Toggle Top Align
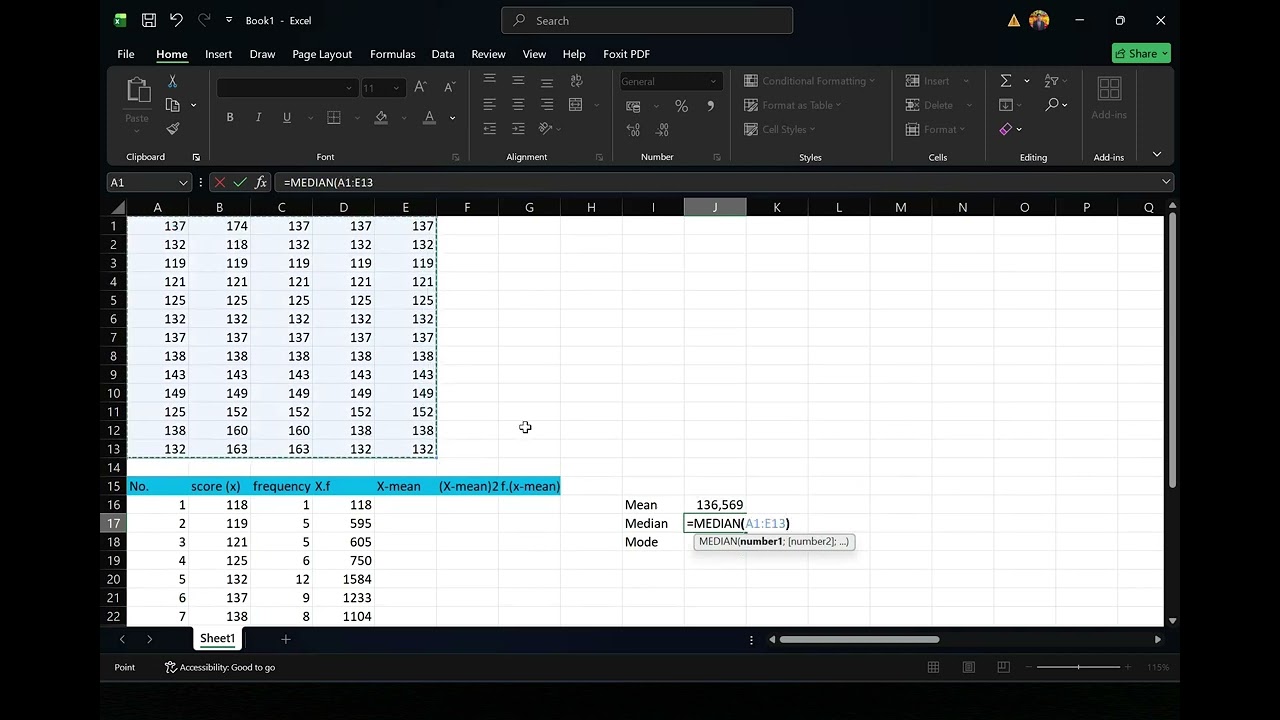 (x=489, y=81)
